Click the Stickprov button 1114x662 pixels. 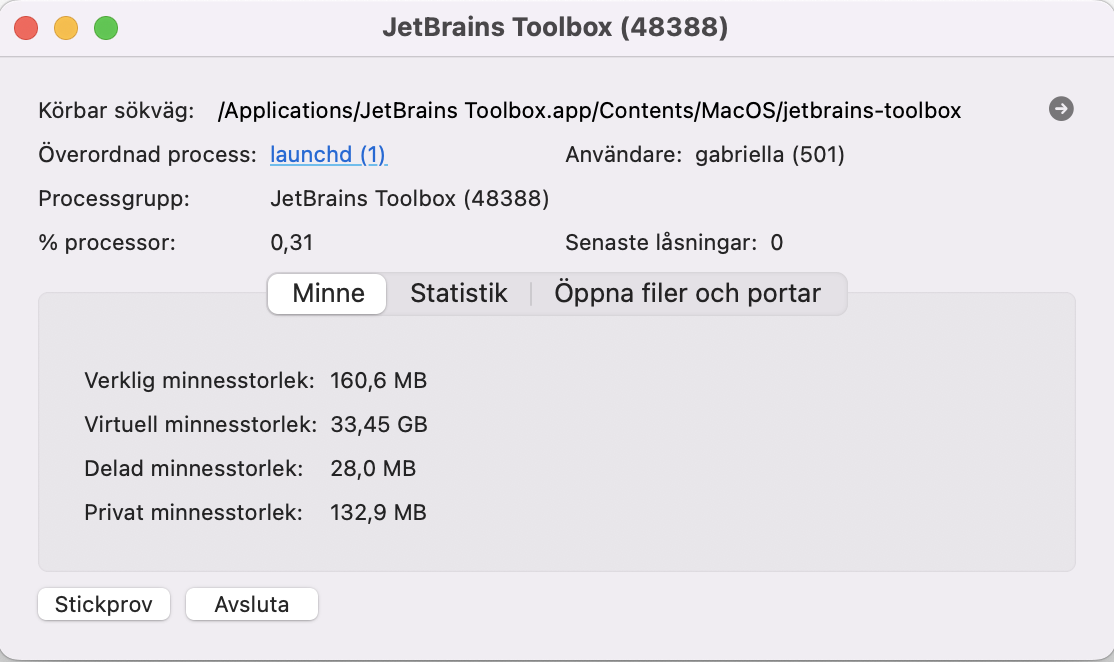104,604
